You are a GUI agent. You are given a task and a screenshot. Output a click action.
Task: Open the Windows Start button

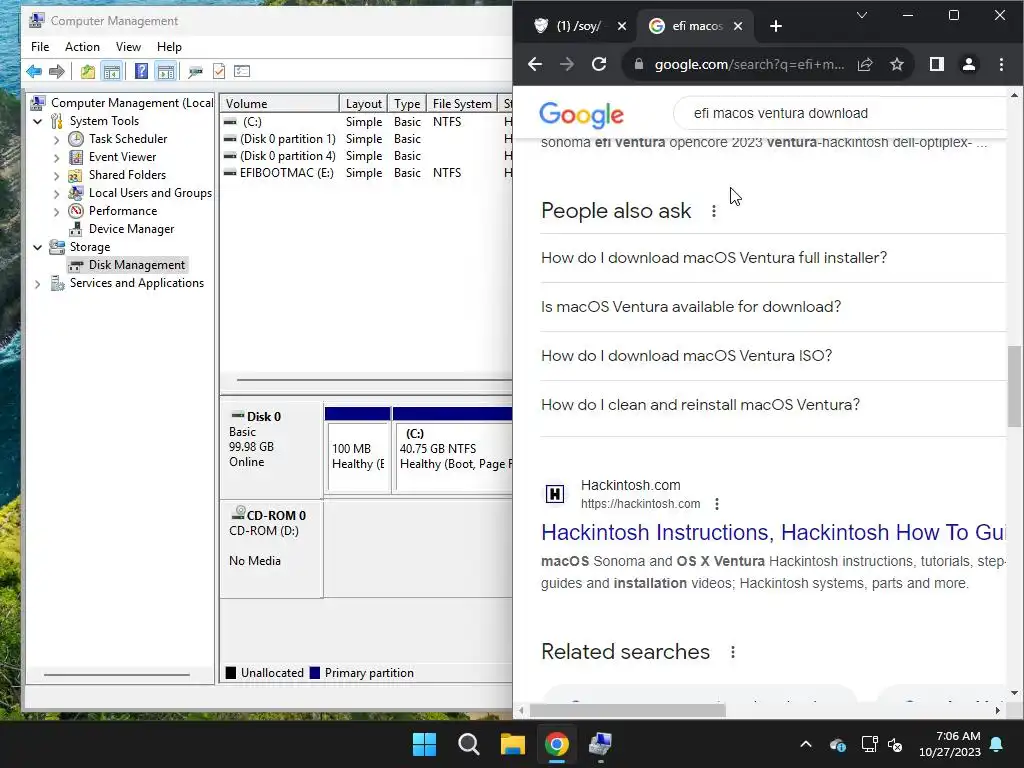(424, 744)
